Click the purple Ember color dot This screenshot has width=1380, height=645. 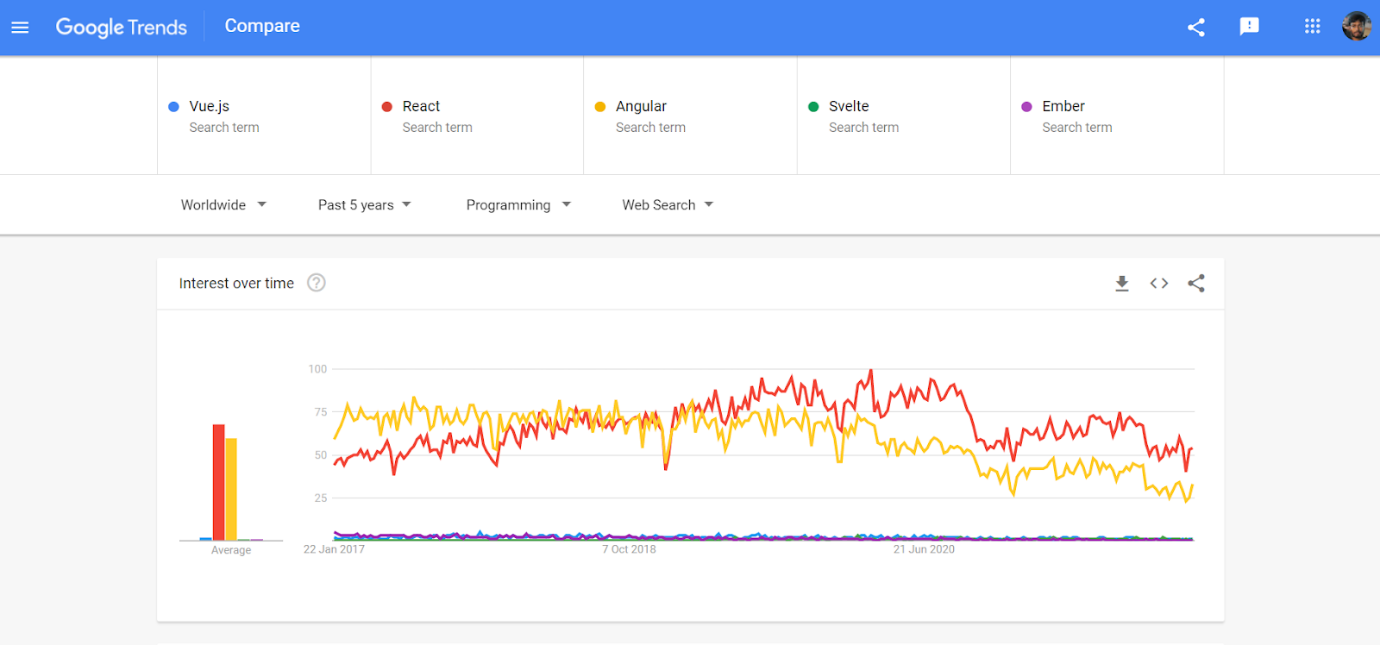pyautogui.click(x=1026, y=107)
